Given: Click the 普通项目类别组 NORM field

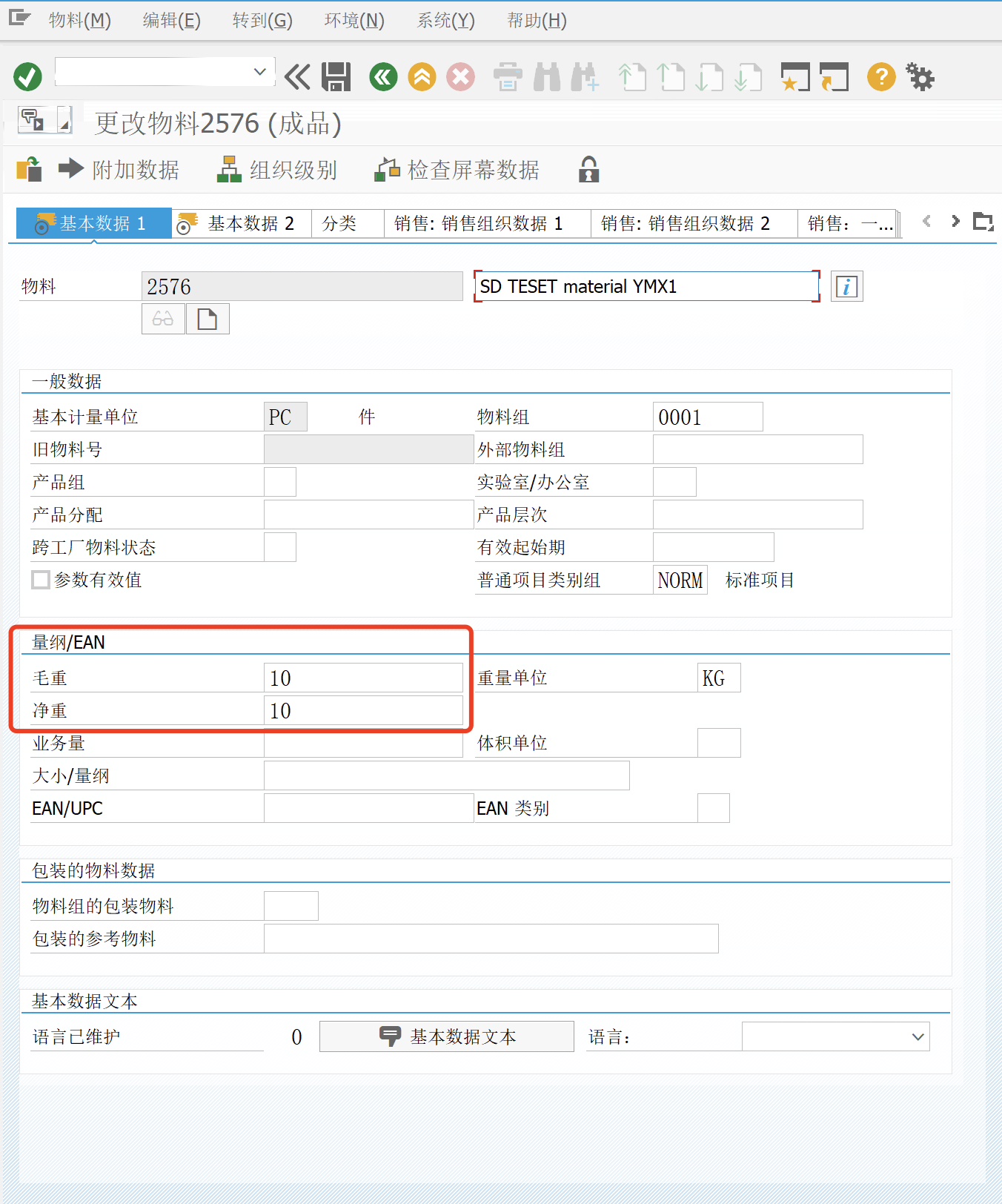Looking at the screenshot, I should point(680,580).
